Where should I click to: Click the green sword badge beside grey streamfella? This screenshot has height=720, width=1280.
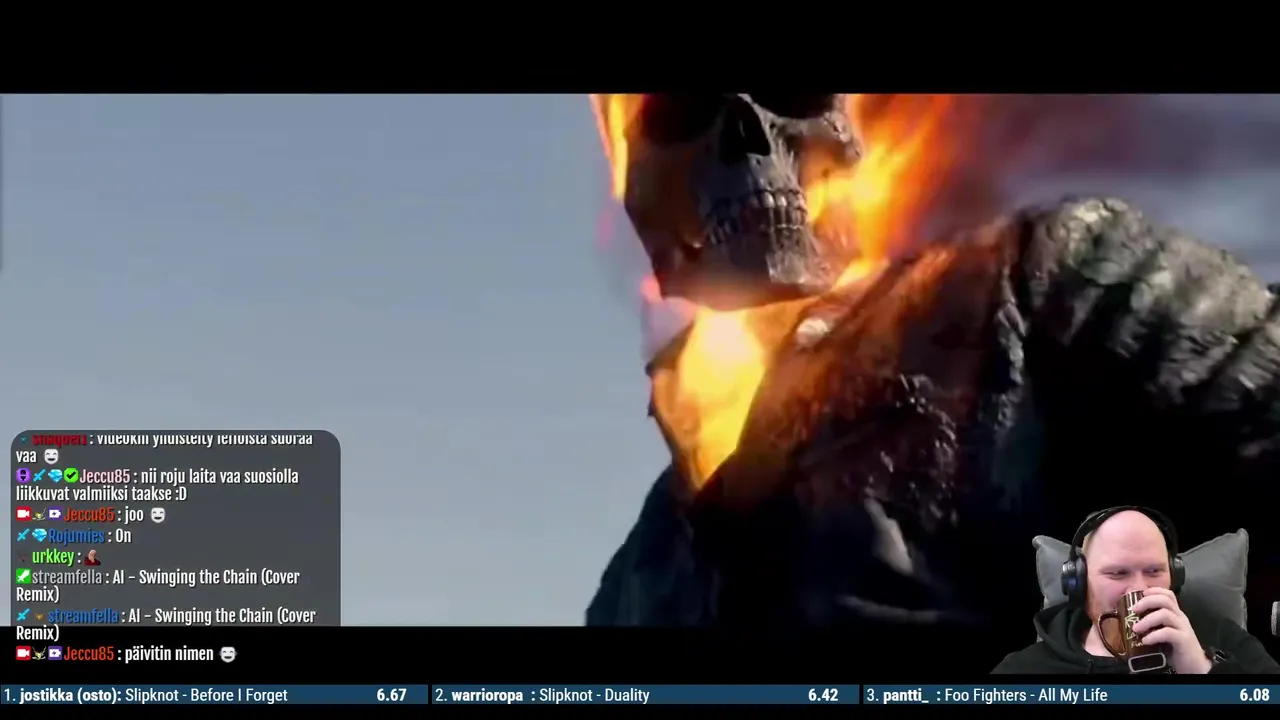click(x=23, y=577)
